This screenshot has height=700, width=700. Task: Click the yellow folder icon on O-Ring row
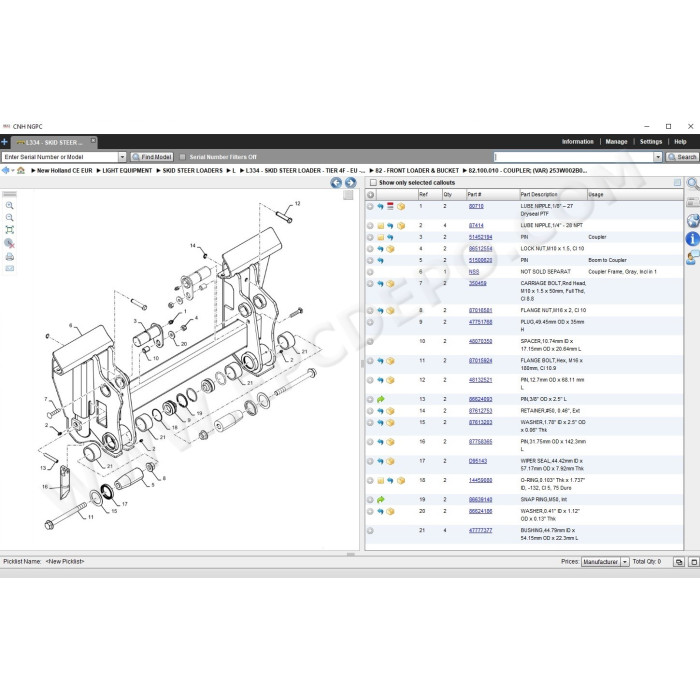[x=380, y=481]
